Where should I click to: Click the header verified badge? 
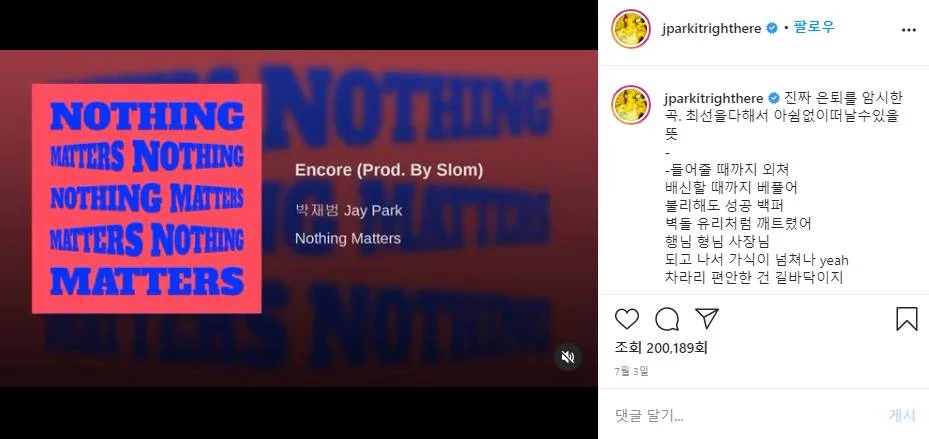[772, 28]
